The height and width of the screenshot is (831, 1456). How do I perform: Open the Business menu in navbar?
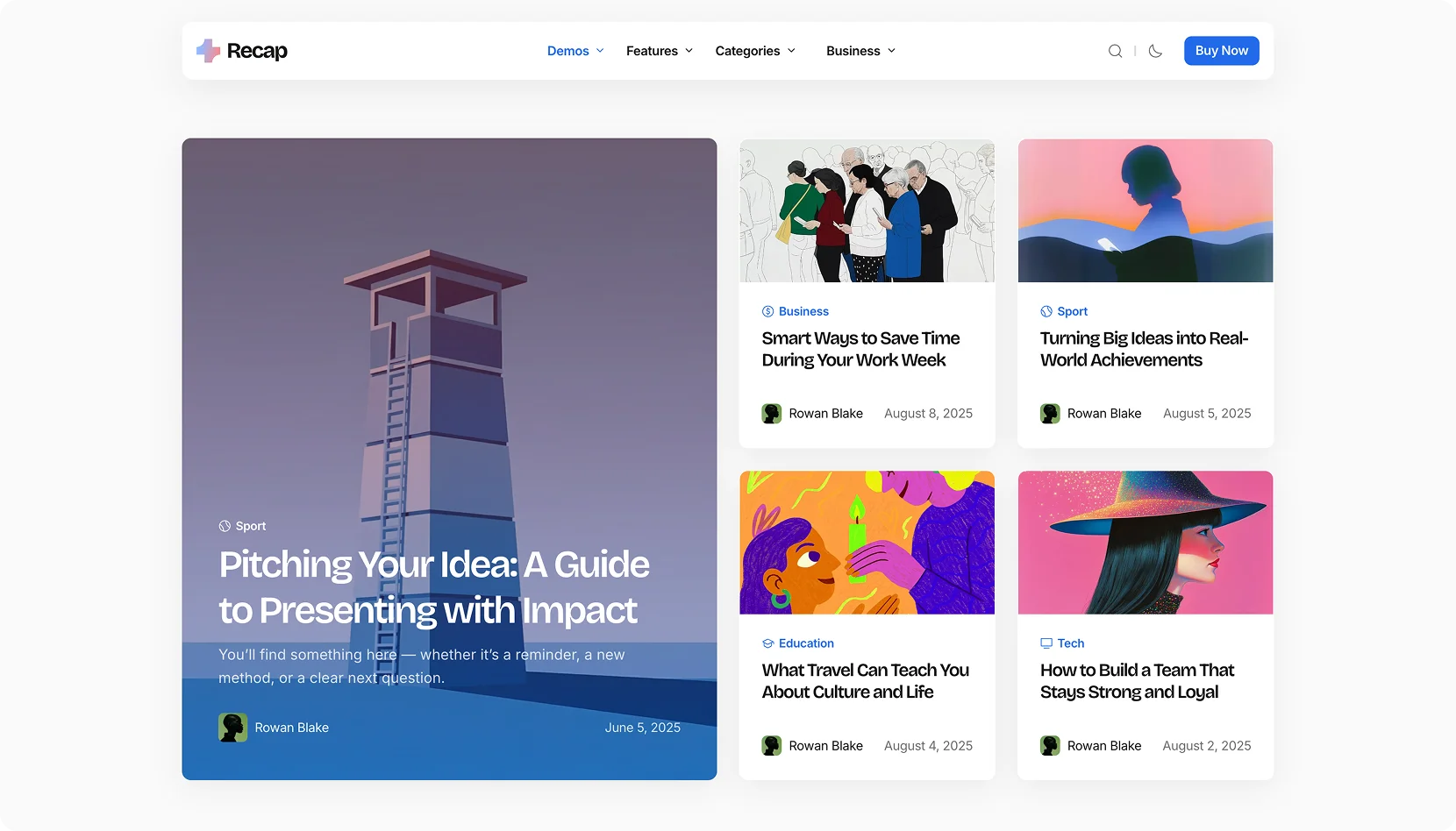click(x=860, y=51)
